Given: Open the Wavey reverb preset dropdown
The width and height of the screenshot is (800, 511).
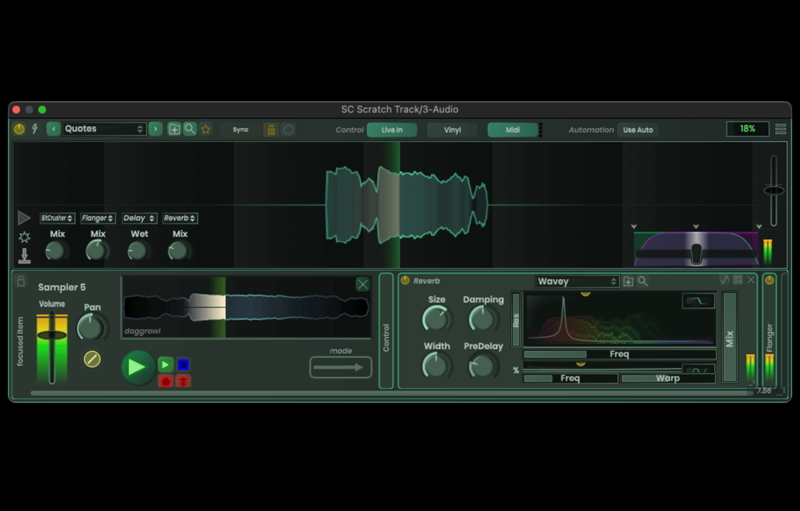Looking at the screenshot, I should (x=577, y=281).
